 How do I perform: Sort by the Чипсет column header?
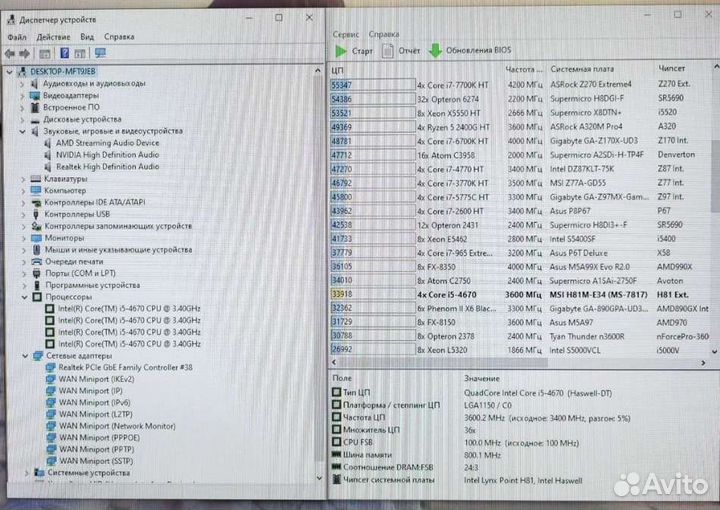click(x=671, y=68)
